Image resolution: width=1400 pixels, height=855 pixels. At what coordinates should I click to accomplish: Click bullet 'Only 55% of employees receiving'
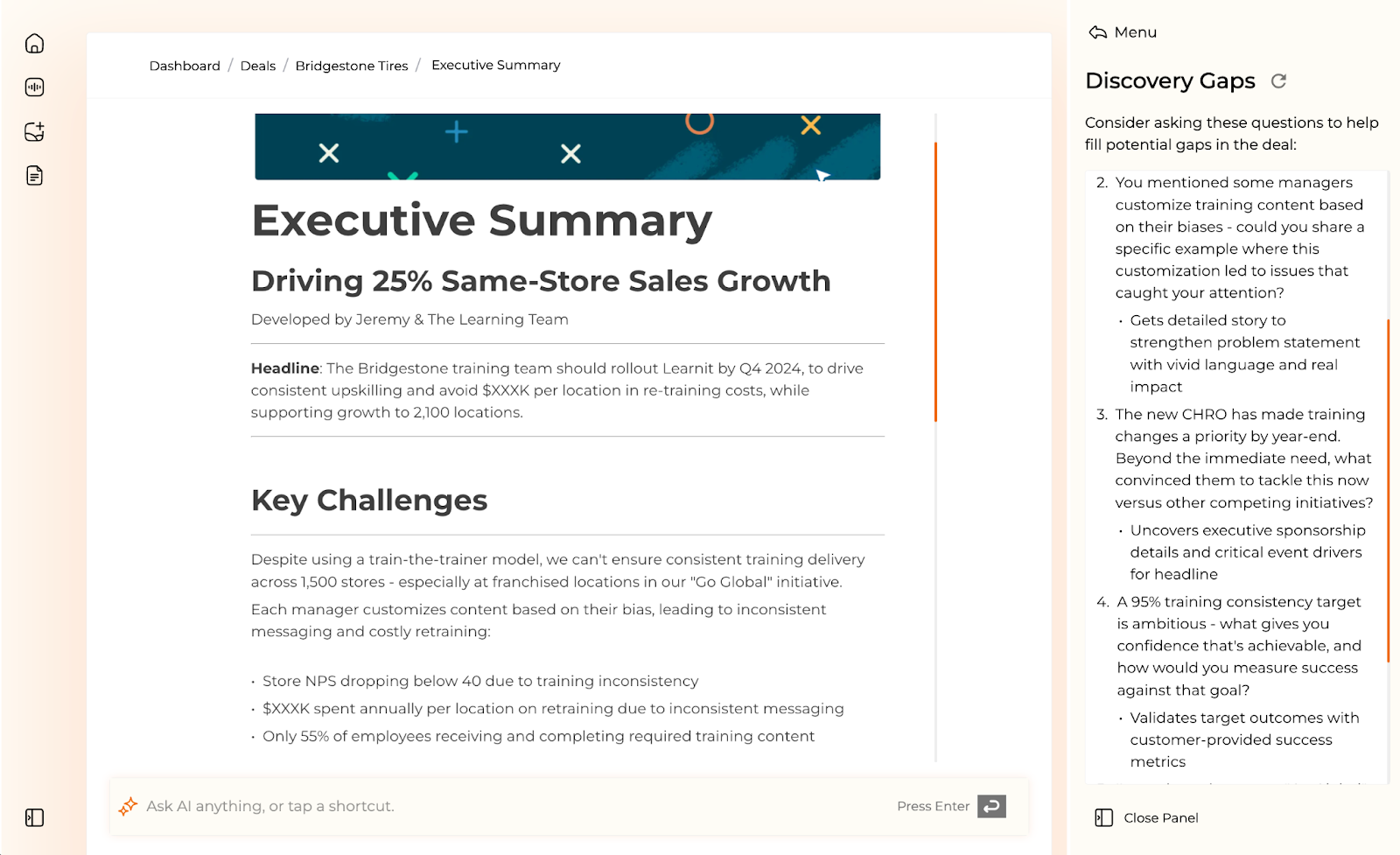point(538,736)
